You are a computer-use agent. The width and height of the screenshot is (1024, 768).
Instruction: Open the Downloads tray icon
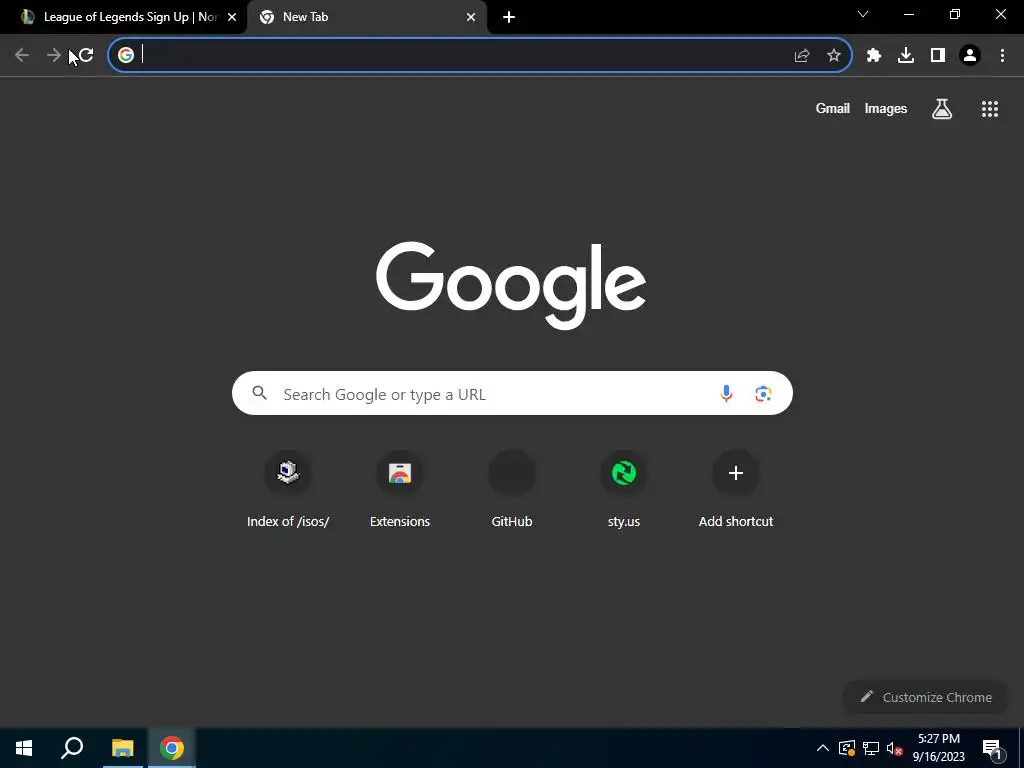click(x=906, y=56)
